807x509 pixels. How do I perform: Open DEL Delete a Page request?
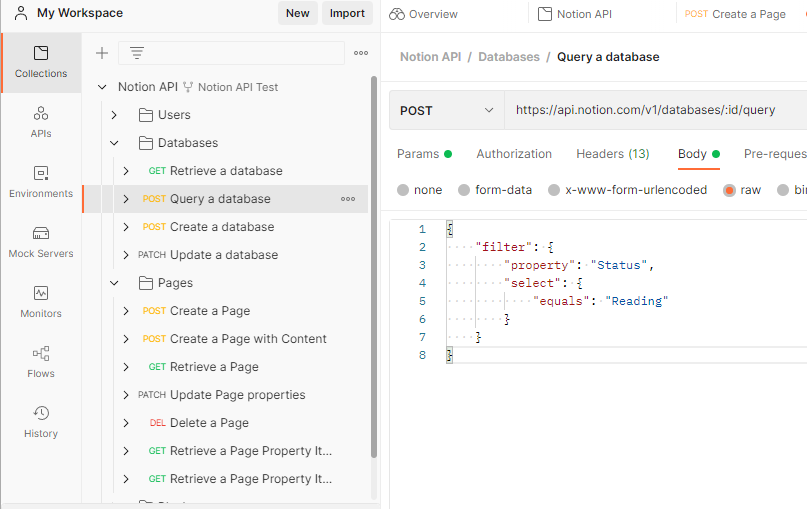[x=199, y=423]
